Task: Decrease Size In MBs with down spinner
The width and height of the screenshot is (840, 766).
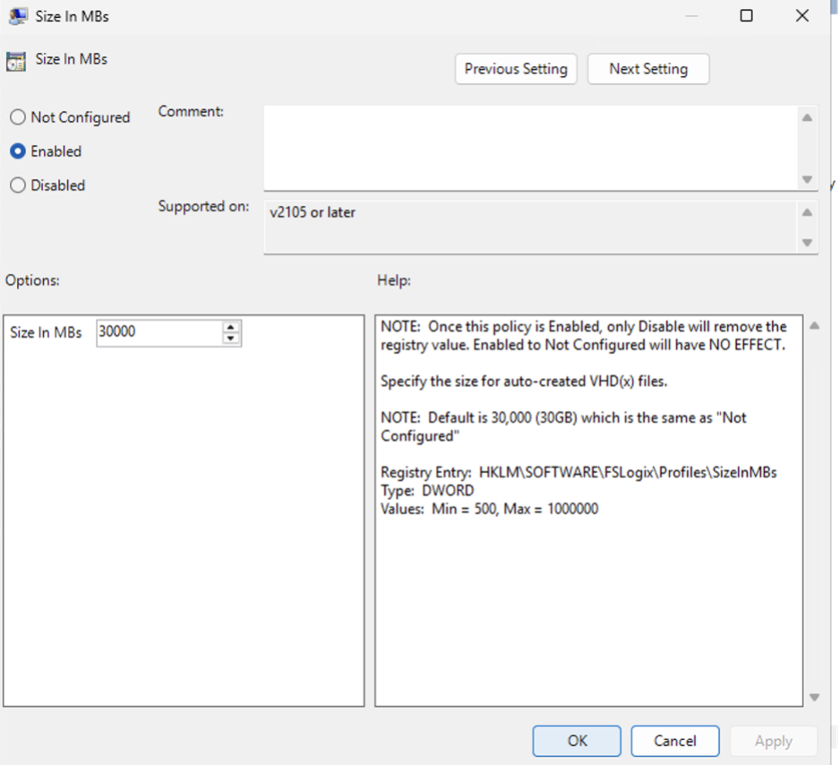Action: pyautogui.click(x=231, y=339)
